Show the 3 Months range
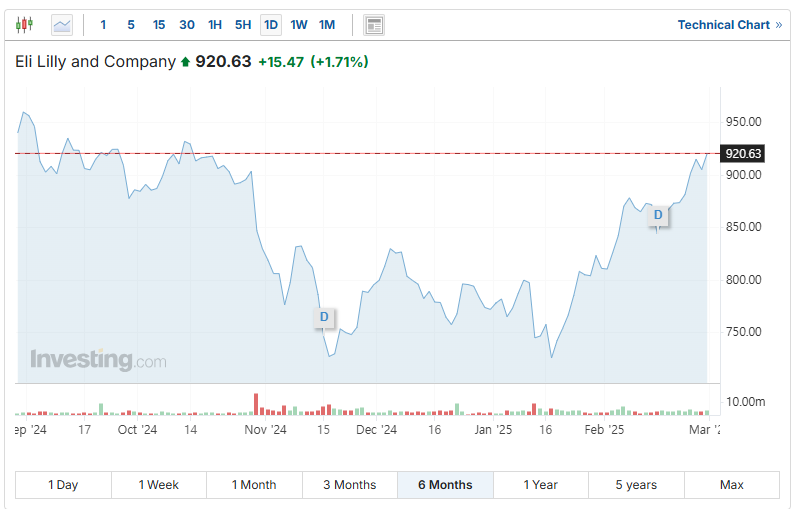The height and width of the screenshot is (509, 795). (x=350, y=485)
